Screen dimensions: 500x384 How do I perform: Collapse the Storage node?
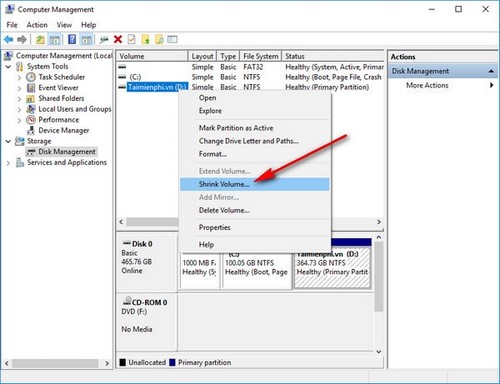8,141
